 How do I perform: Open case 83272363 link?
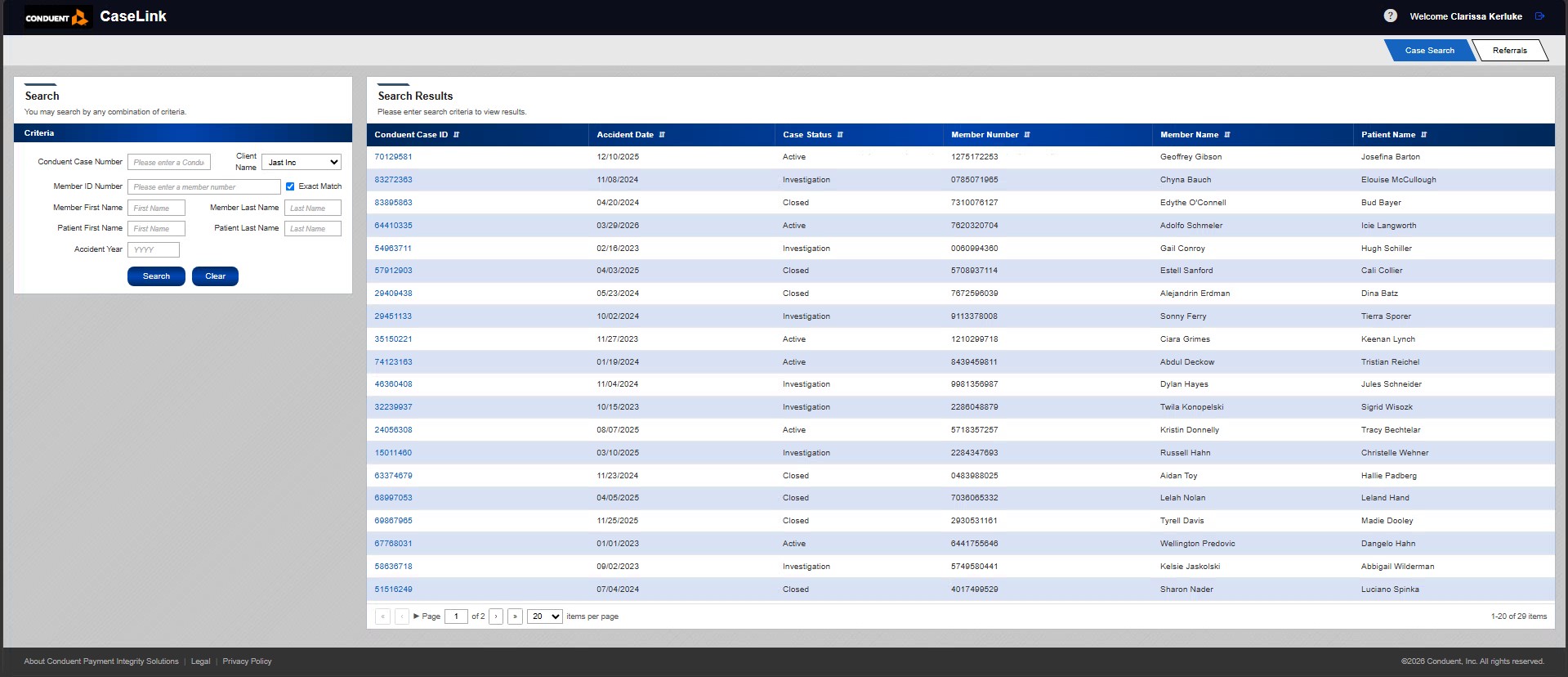[393, 180]
